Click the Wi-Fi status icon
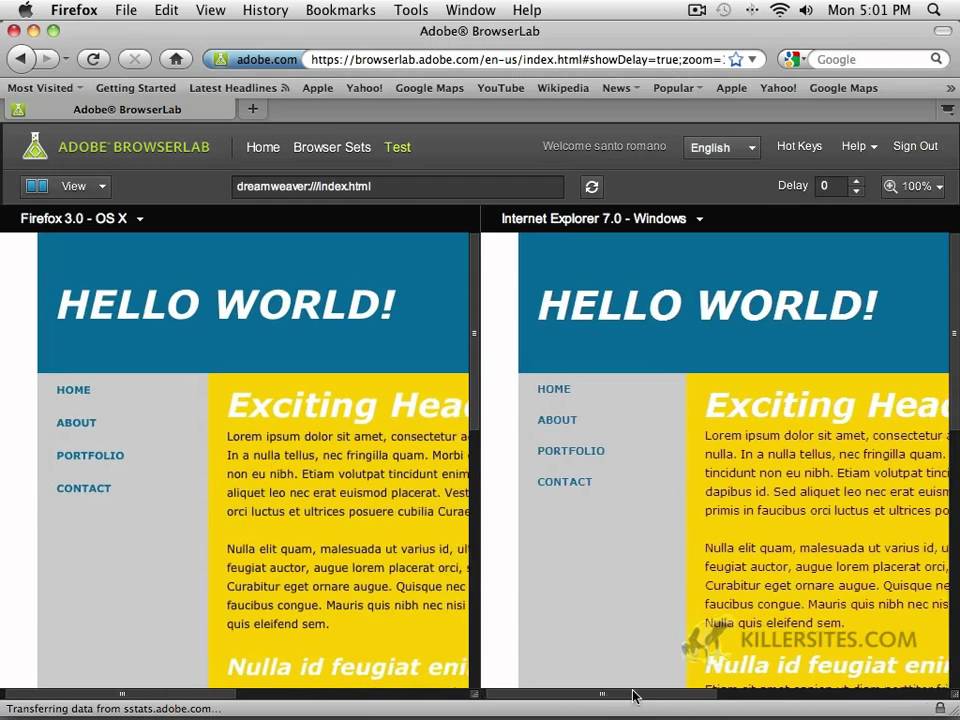 click(x=779, y=10)
